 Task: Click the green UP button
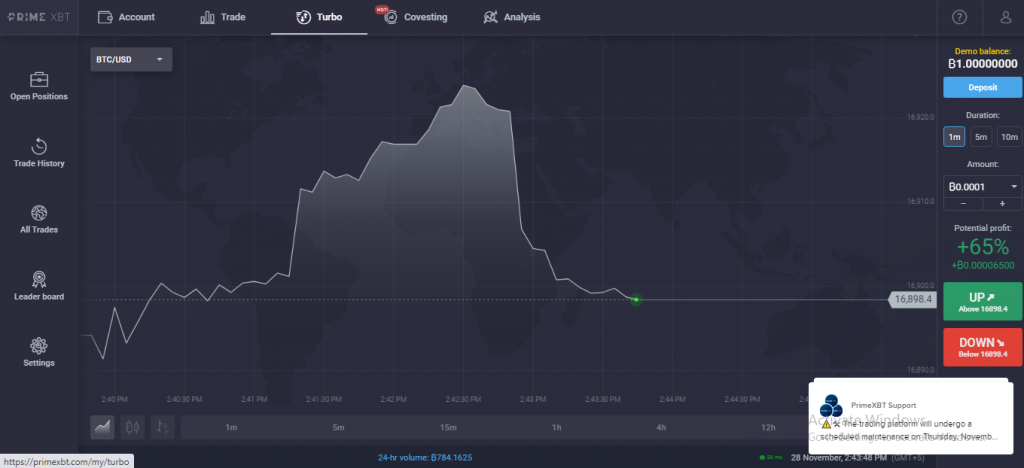pos(982,302)
